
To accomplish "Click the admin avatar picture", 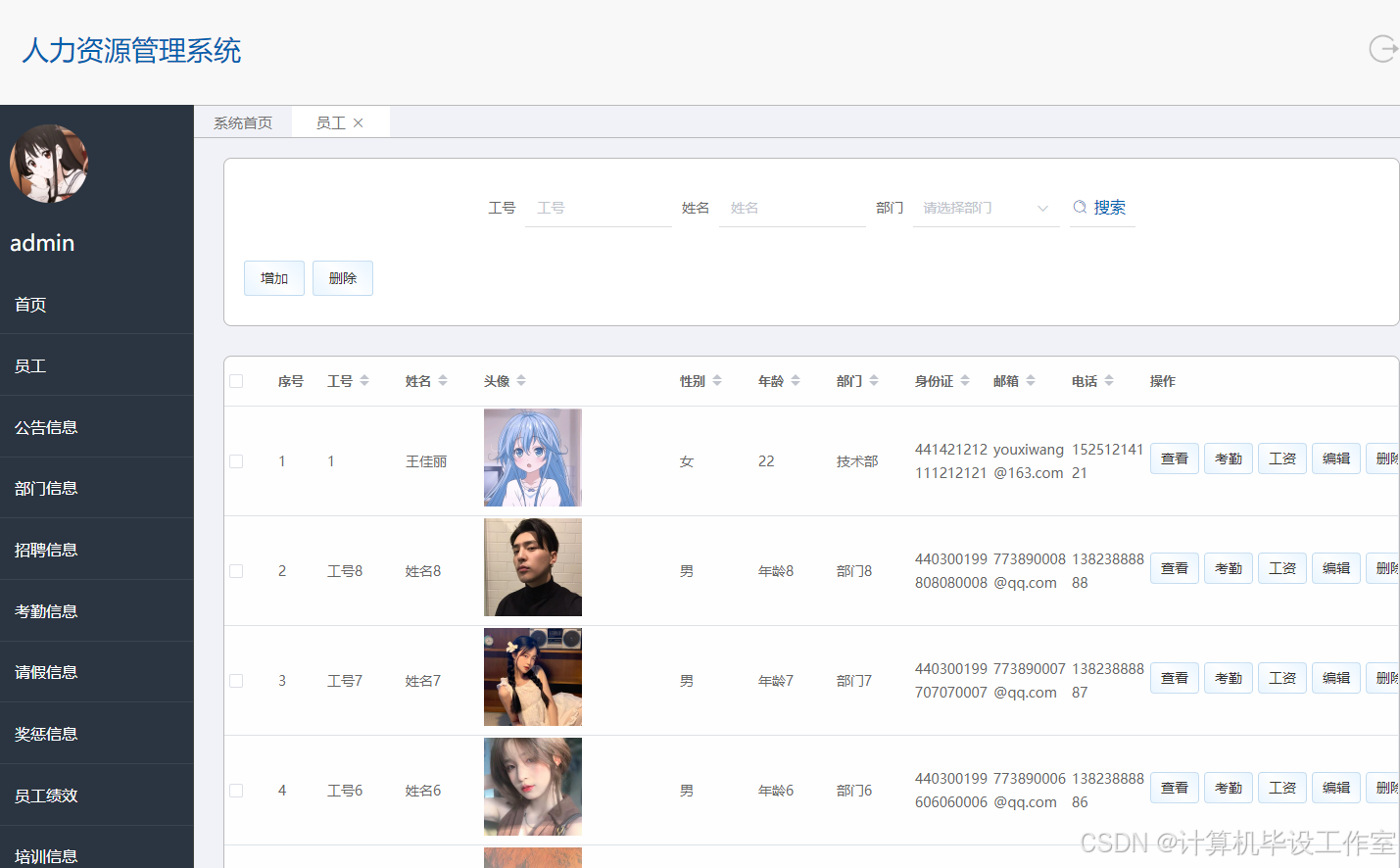I will (x=49, y=164).
